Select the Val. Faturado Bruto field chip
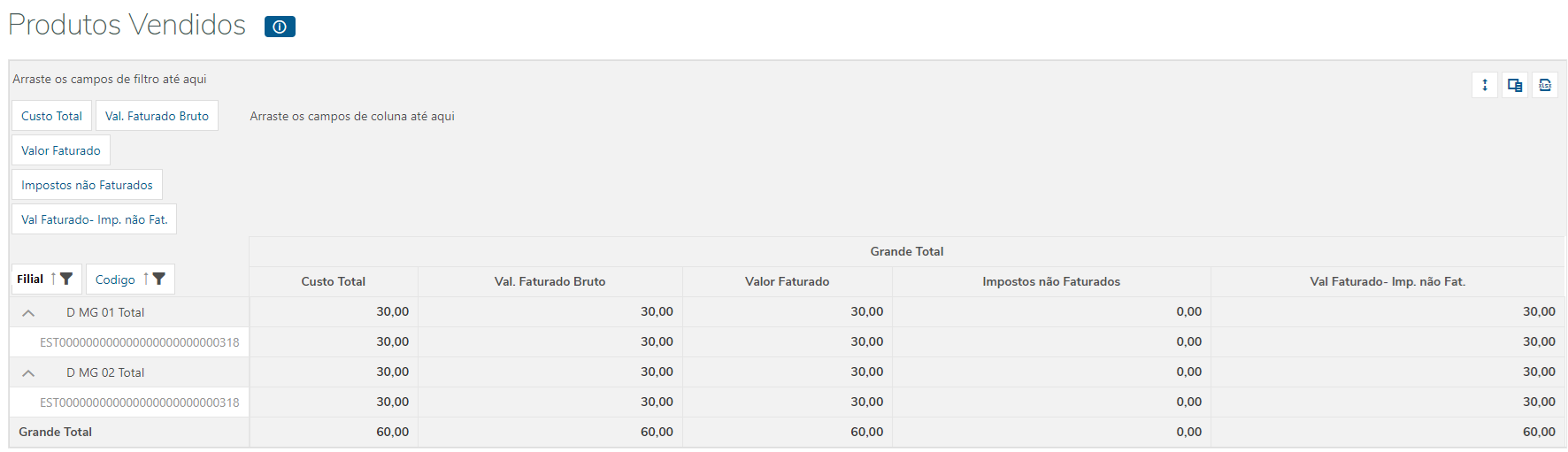Image resolution: width=1568 pixels, height=452 pixels. pyautogui.click(x=157, y=116)
